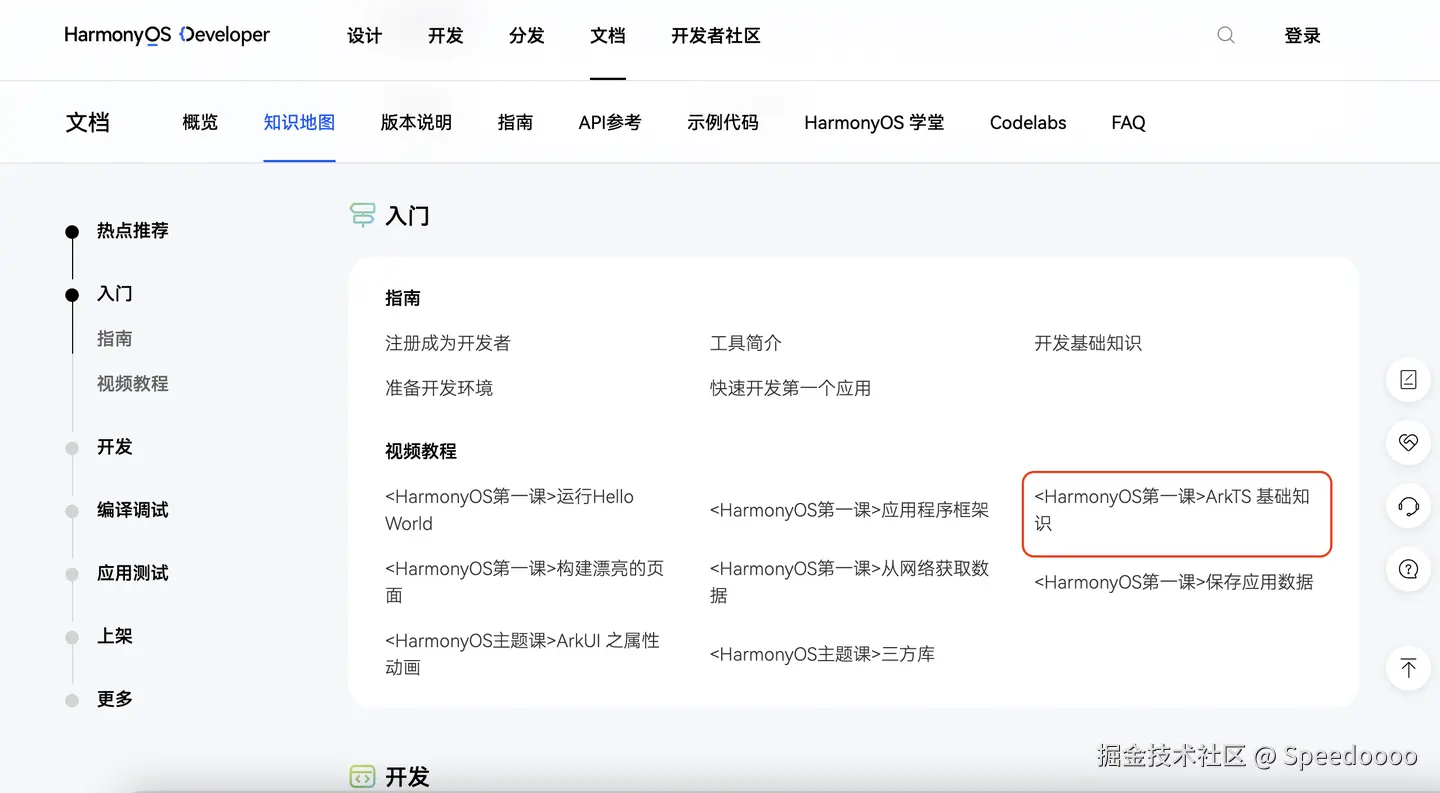Open the 快速开发第一个应用 link

[790, 388]
